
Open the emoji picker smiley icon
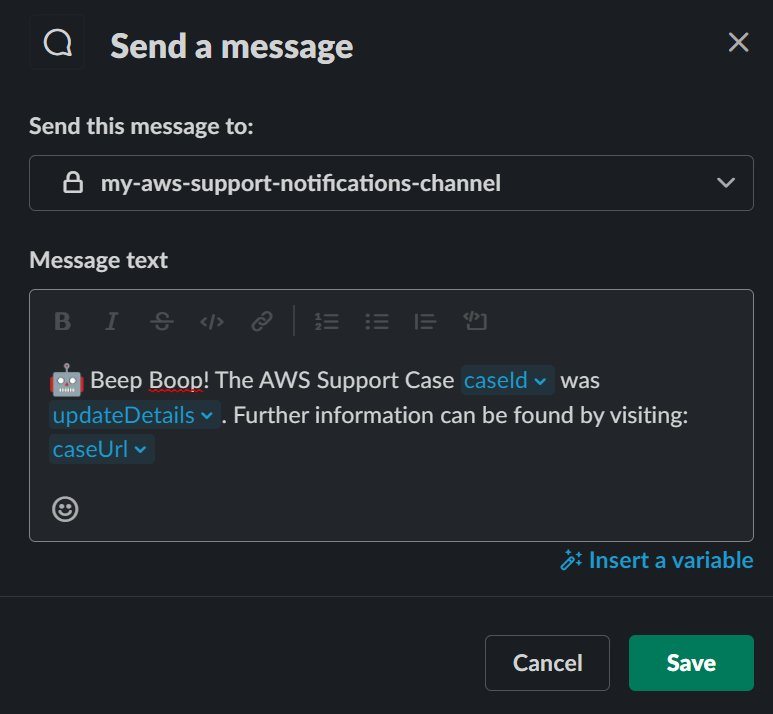(65, 509)
